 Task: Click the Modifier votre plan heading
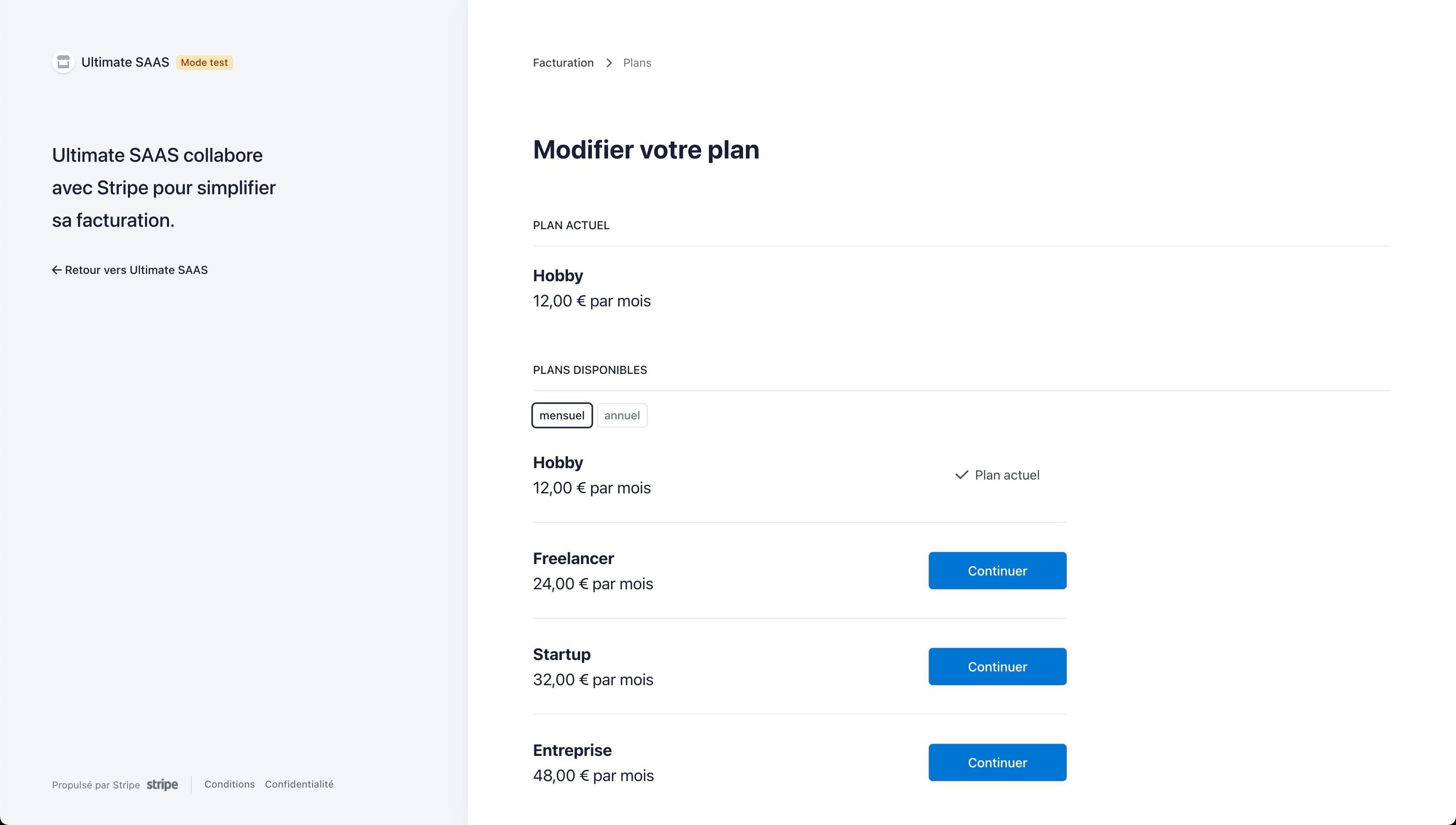coord(646,150)
